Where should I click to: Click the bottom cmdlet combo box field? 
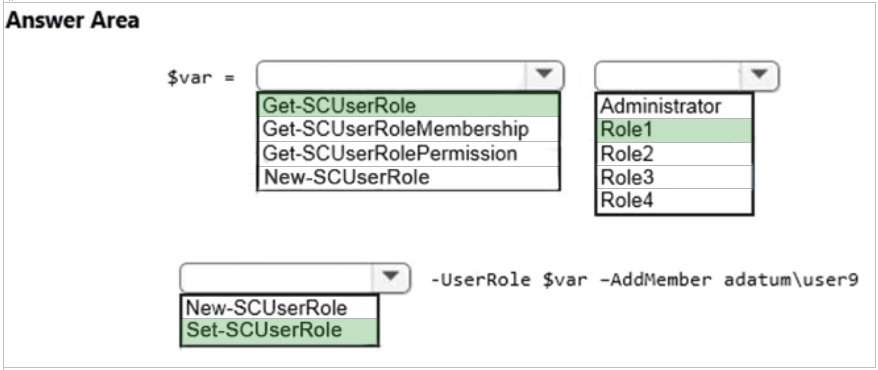[295, 278]
